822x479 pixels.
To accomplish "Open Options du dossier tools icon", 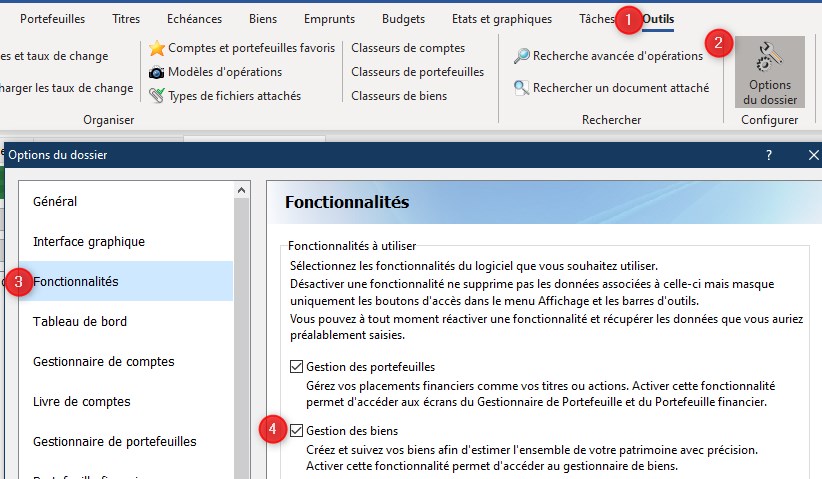I will point(769,72).
